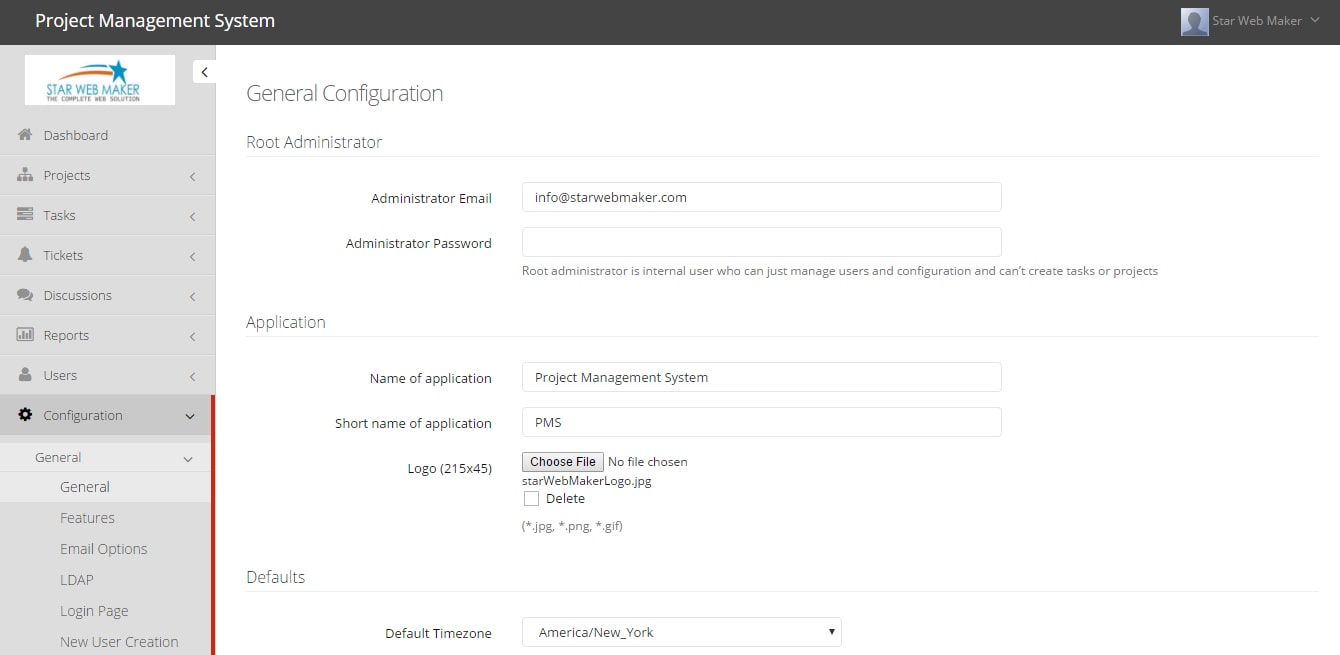Open the Star Web Maker user menu

1251,21
